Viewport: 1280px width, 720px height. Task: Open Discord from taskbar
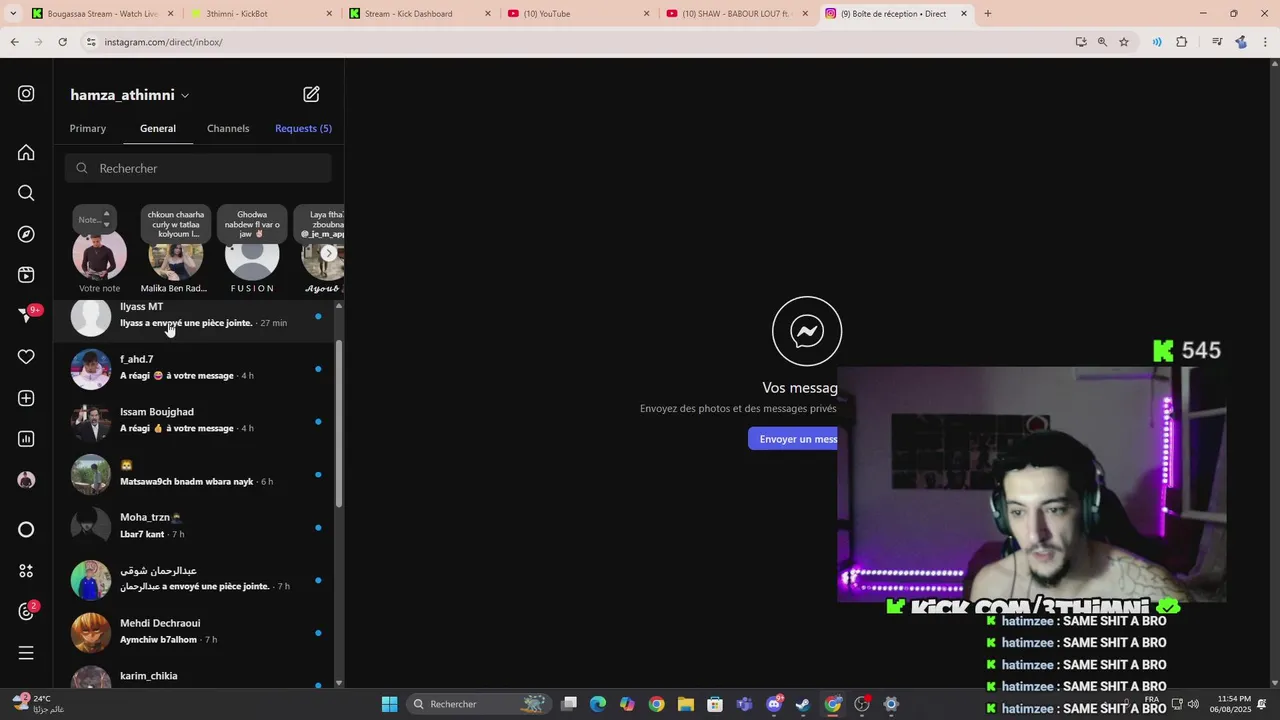coord(774,704)
